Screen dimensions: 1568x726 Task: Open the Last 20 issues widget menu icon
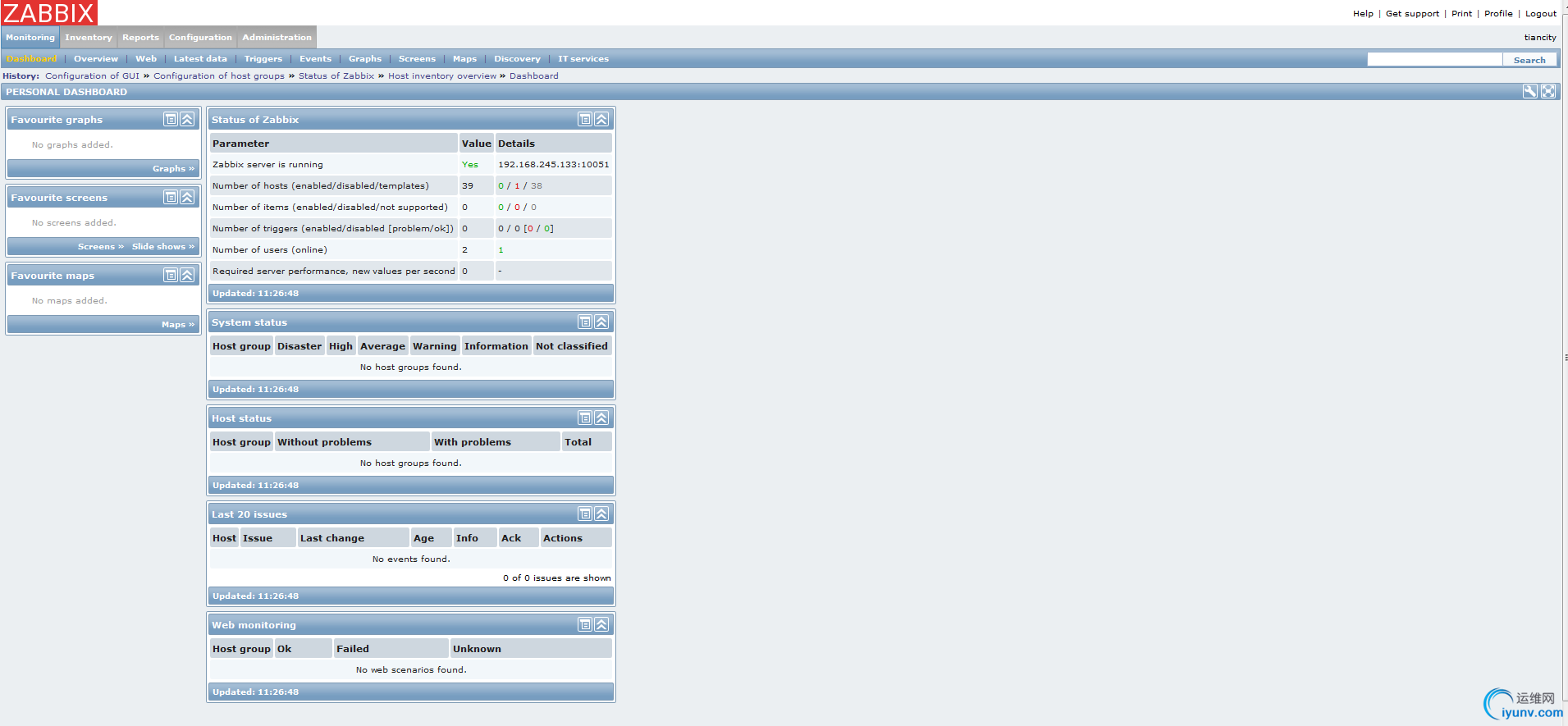[585, 514]
